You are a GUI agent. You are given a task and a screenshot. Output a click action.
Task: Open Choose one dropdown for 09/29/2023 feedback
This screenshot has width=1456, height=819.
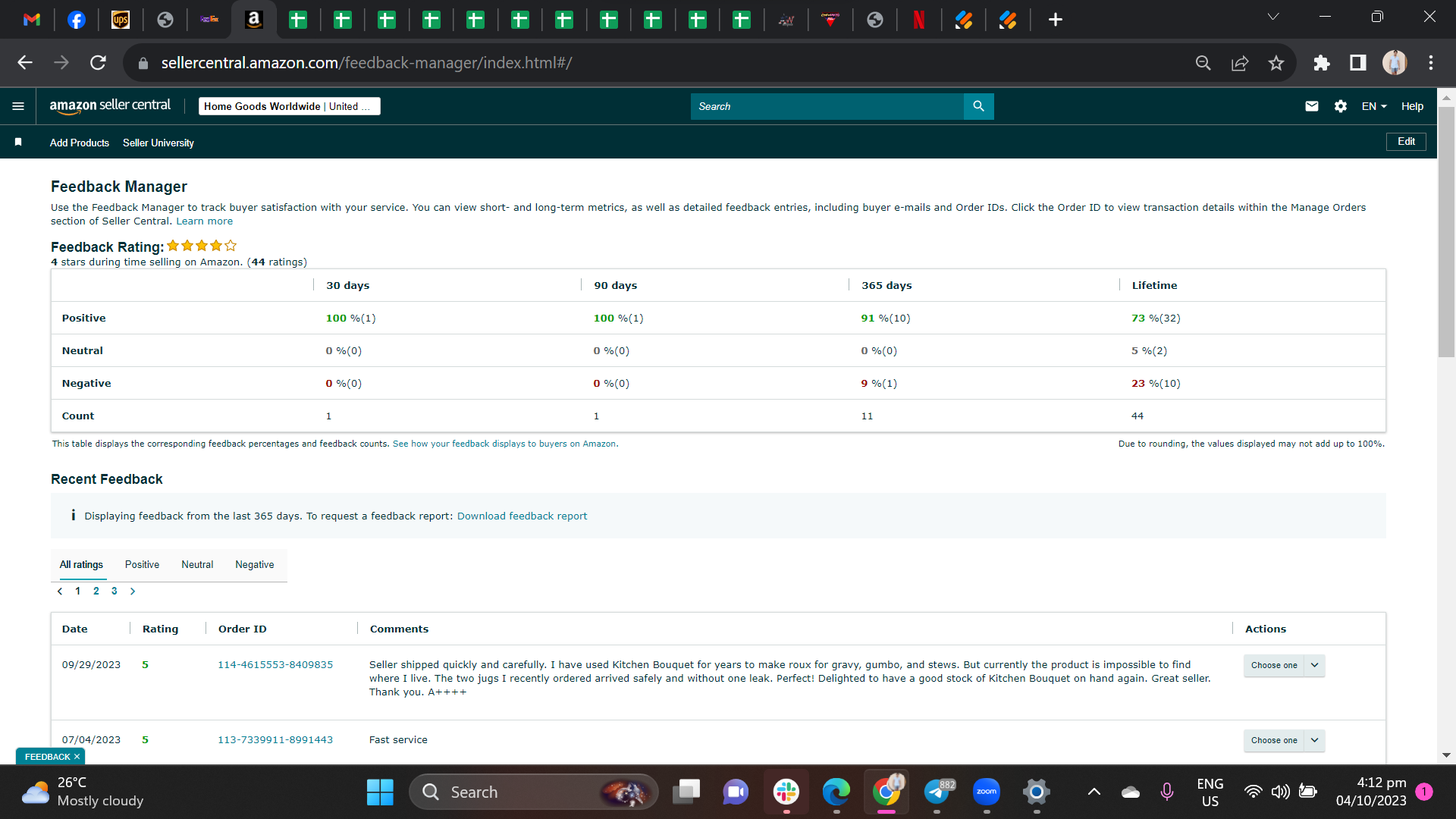(x=1284, y=665)
